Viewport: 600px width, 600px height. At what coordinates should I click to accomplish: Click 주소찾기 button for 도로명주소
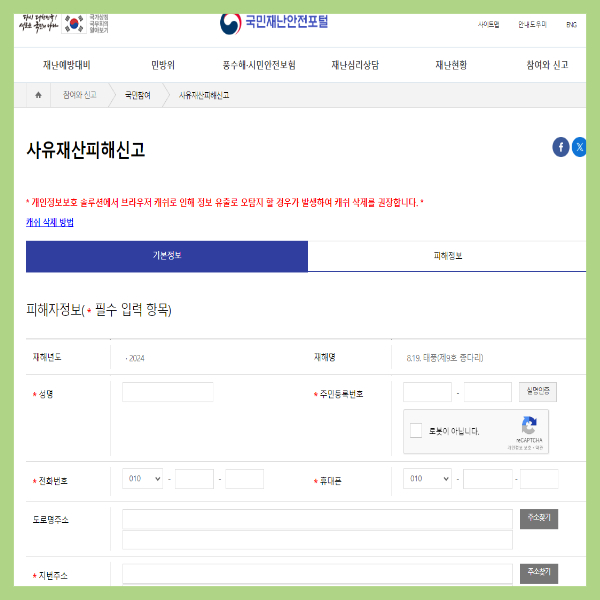(539, 518)
